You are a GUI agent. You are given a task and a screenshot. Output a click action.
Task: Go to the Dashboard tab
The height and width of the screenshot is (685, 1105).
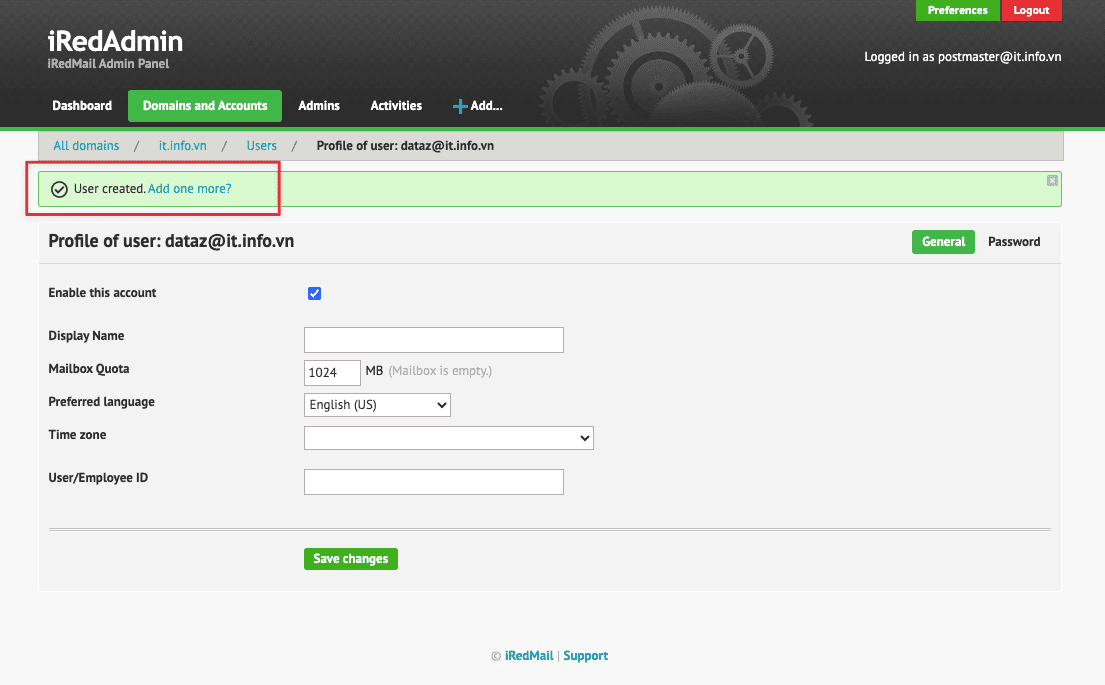coord(82,106)
